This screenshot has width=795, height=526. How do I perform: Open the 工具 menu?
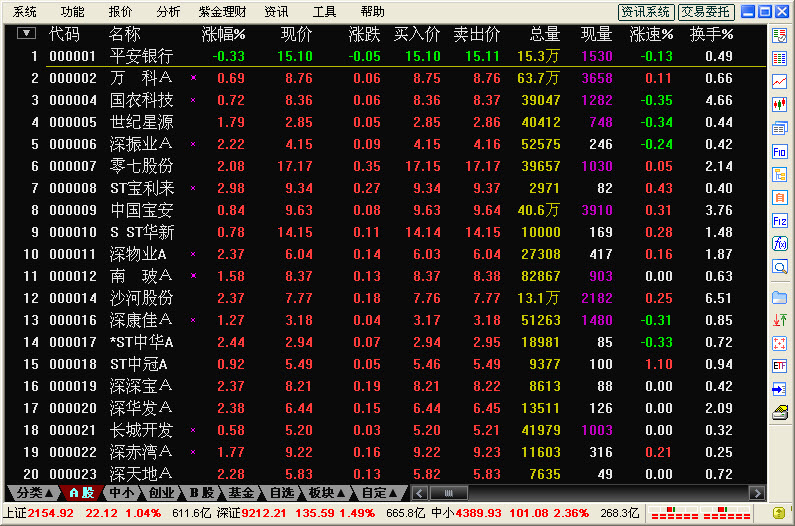(x=324, y=11)
